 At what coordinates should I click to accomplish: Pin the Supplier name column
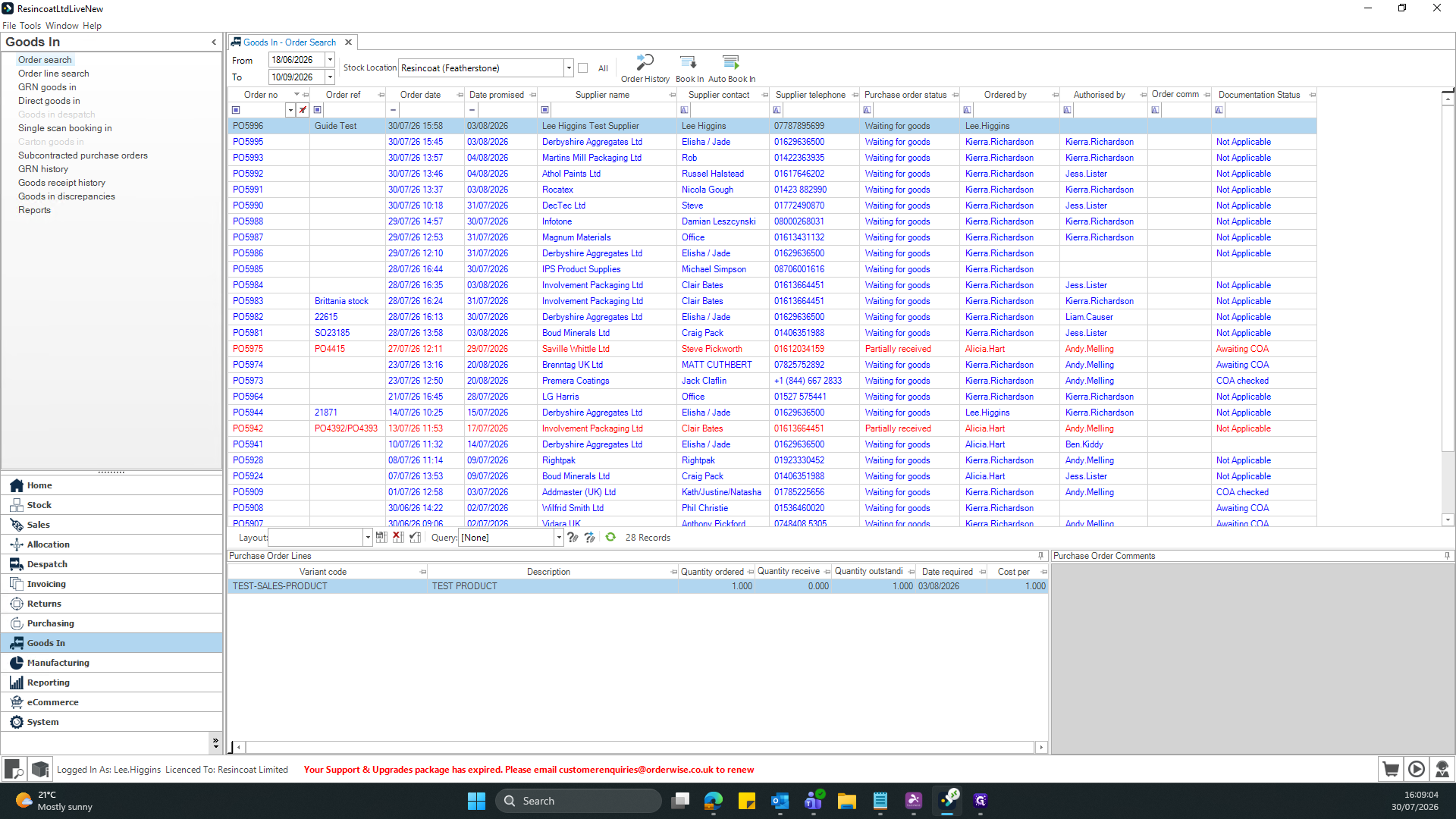(673, 95)
